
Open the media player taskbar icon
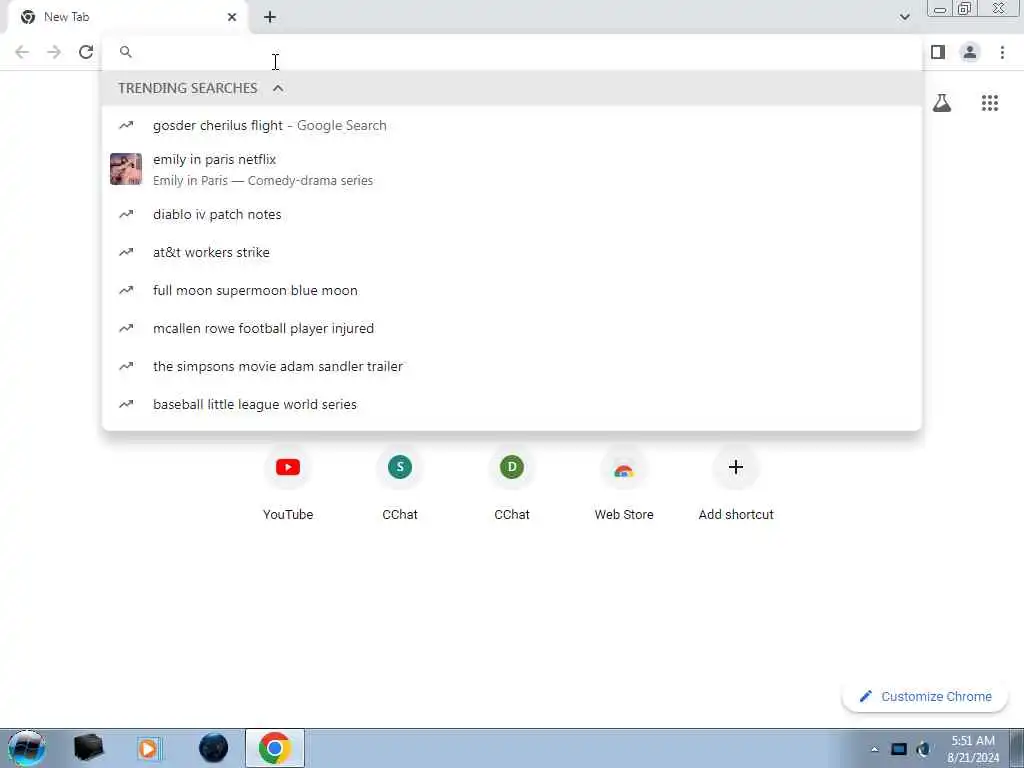(148, 748)
